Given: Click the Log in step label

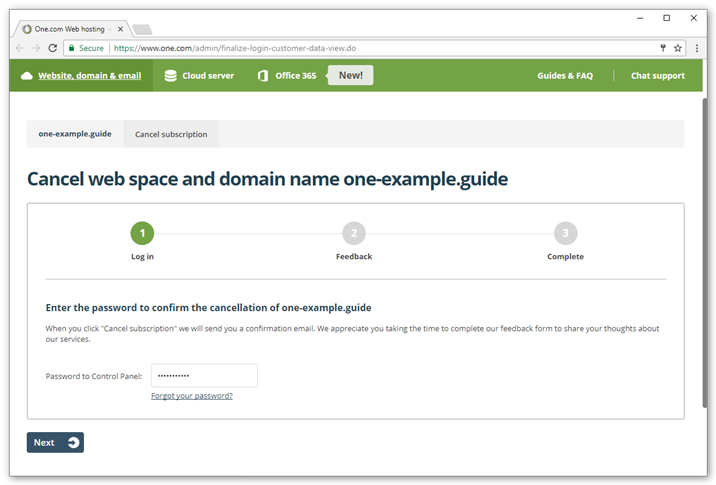Looking at the screenshot, I should click(x=142, y=257).
